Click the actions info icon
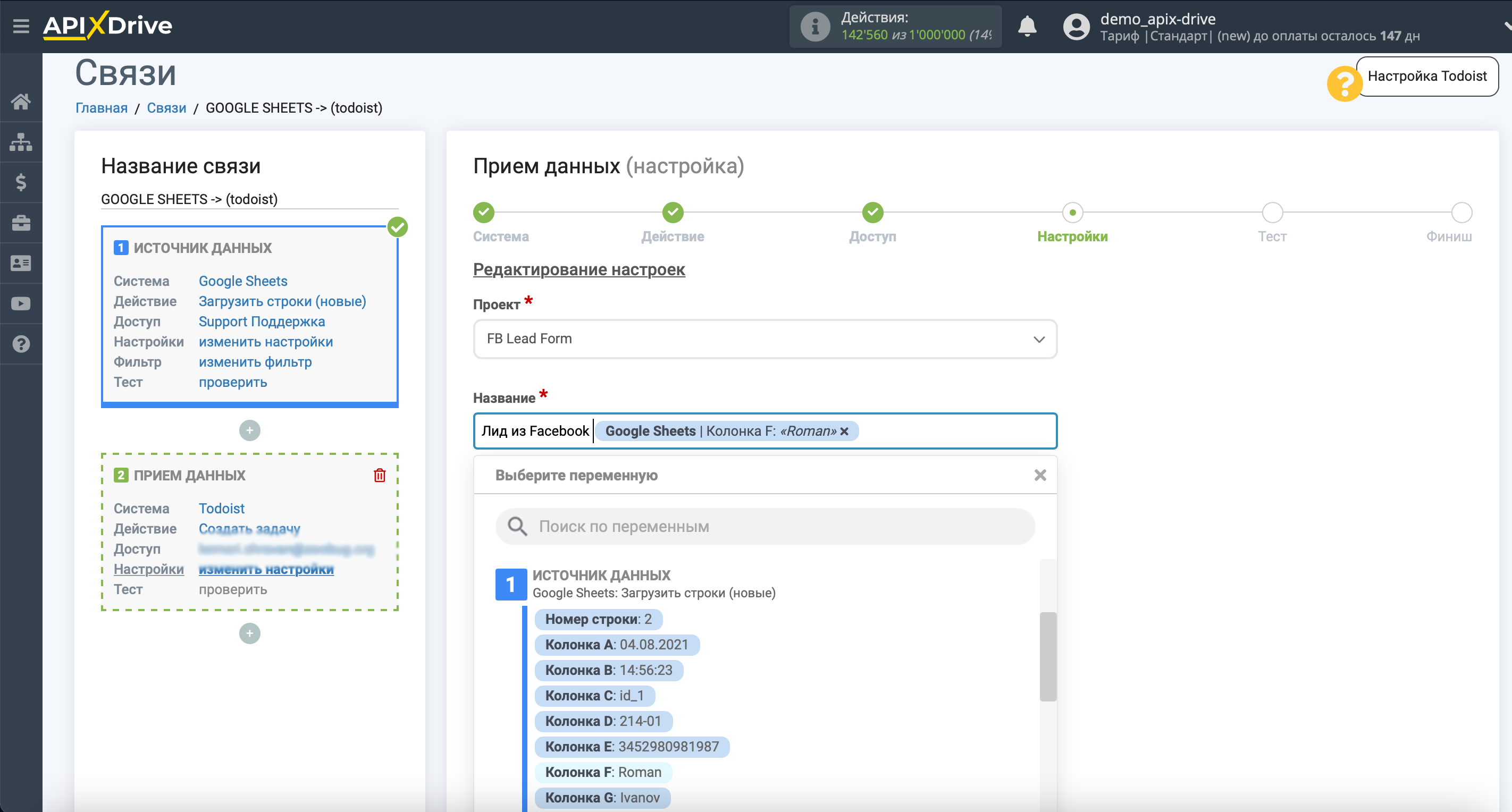This screenshot has width=1512, height=812. pos(816,27)
